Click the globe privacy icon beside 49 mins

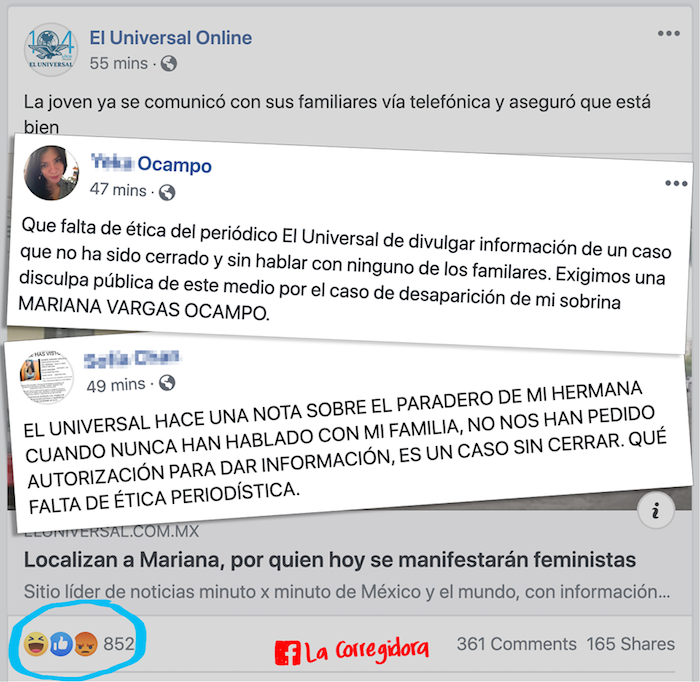point(167,383)
